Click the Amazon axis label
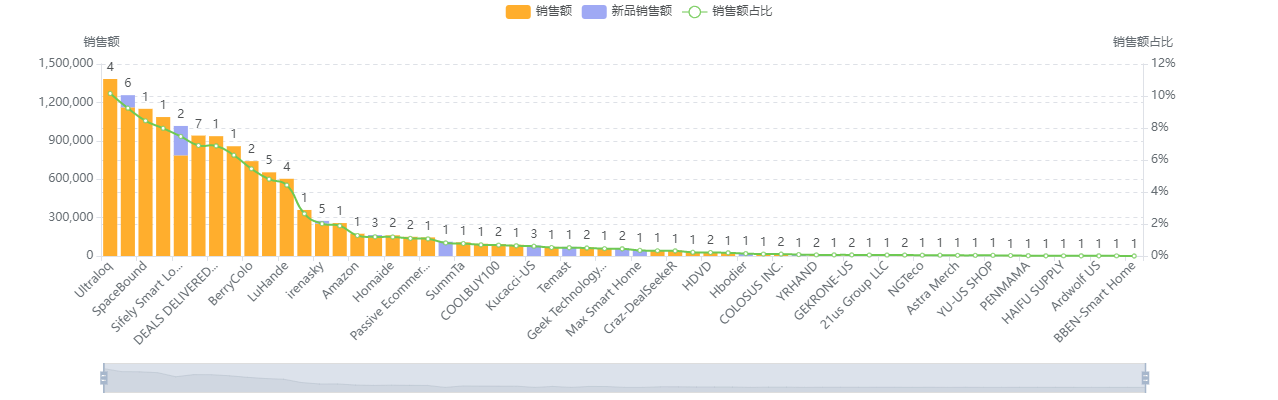The image size is (1278, 400). 341,279
